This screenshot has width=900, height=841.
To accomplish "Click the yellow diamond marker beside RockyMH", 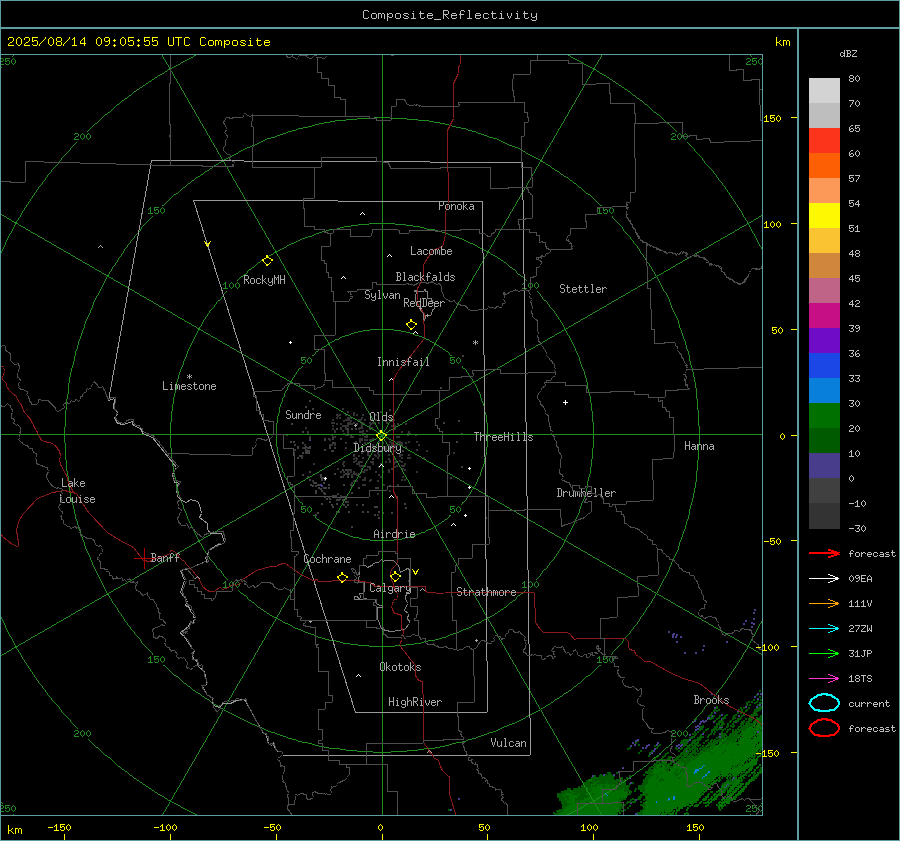I will click(267, 261).
